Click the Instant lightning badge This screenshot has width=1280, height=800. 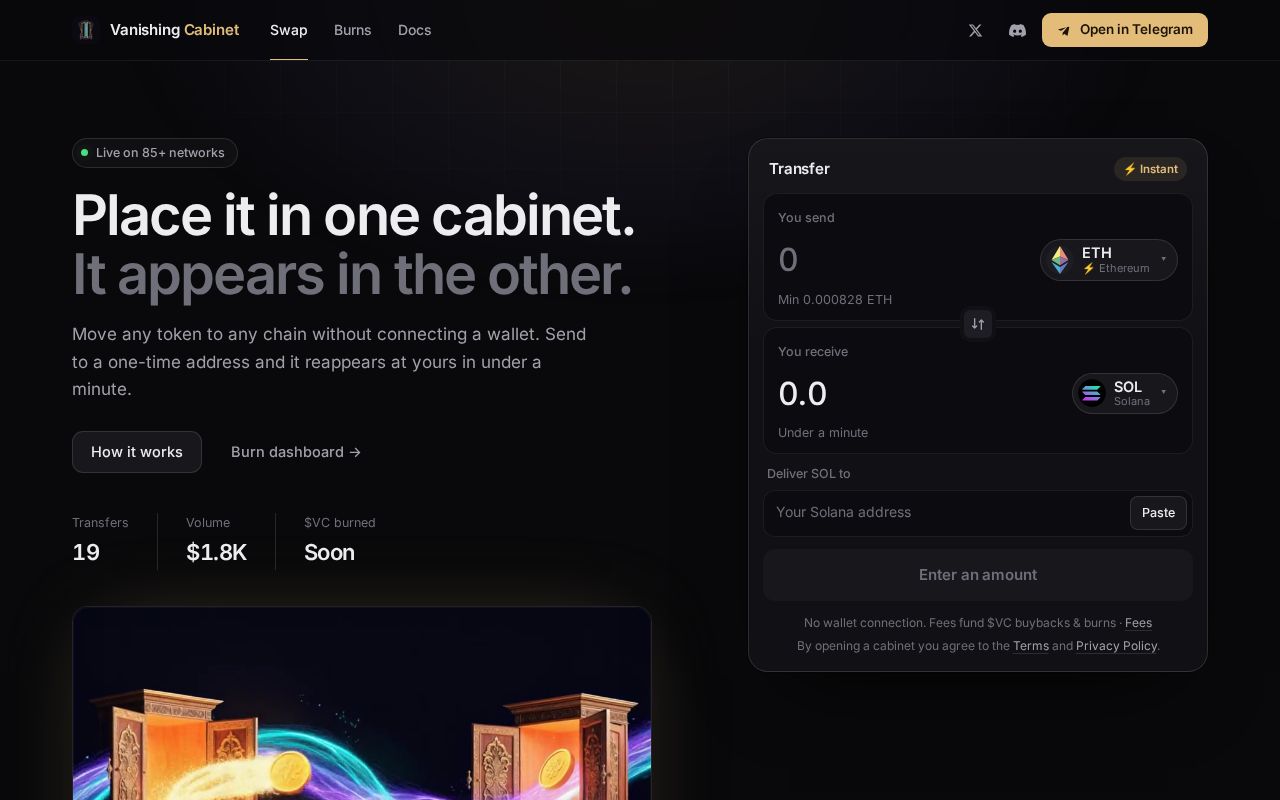tap(1150, 169)
